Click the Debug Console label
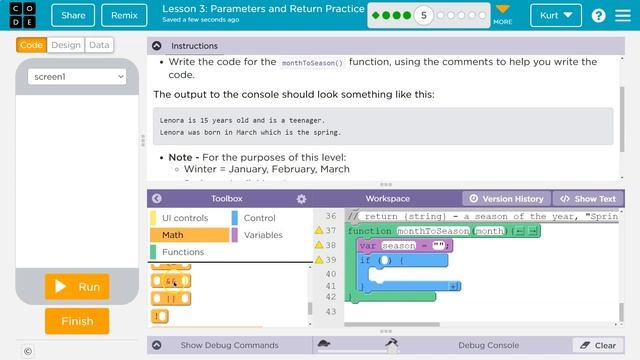 (489, 345)
